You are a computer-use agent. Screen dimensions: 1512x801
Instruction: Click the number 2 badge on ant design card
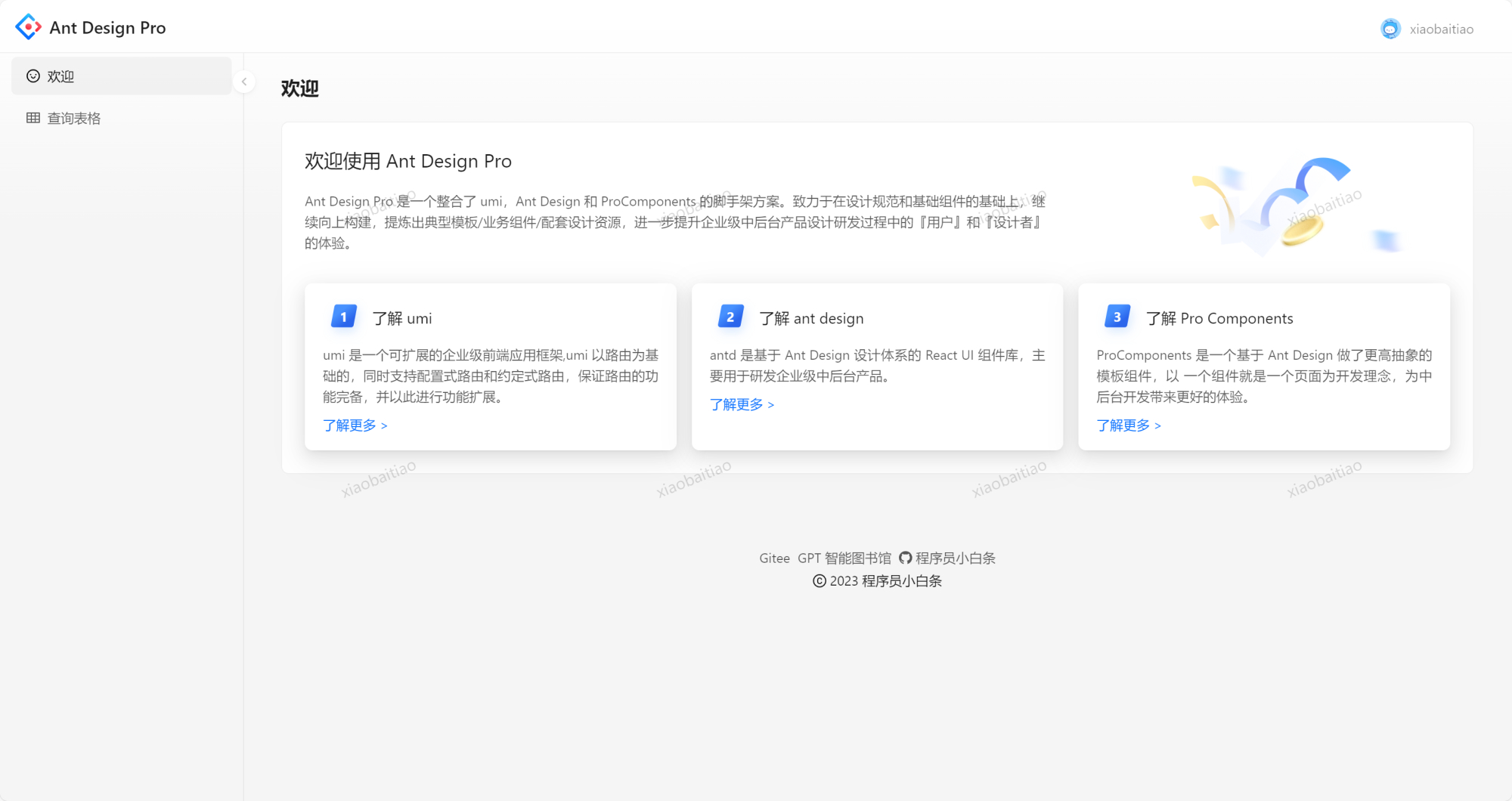pos(730,317)
